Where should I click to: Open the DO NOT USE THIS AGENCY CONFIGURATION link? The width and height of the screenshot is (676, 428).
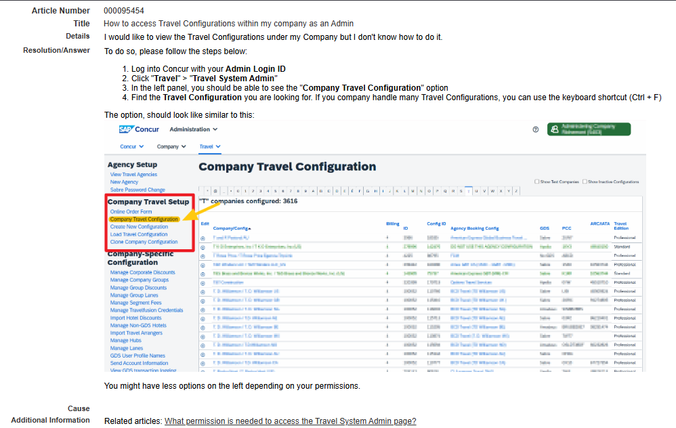click(x=491, y=247)
